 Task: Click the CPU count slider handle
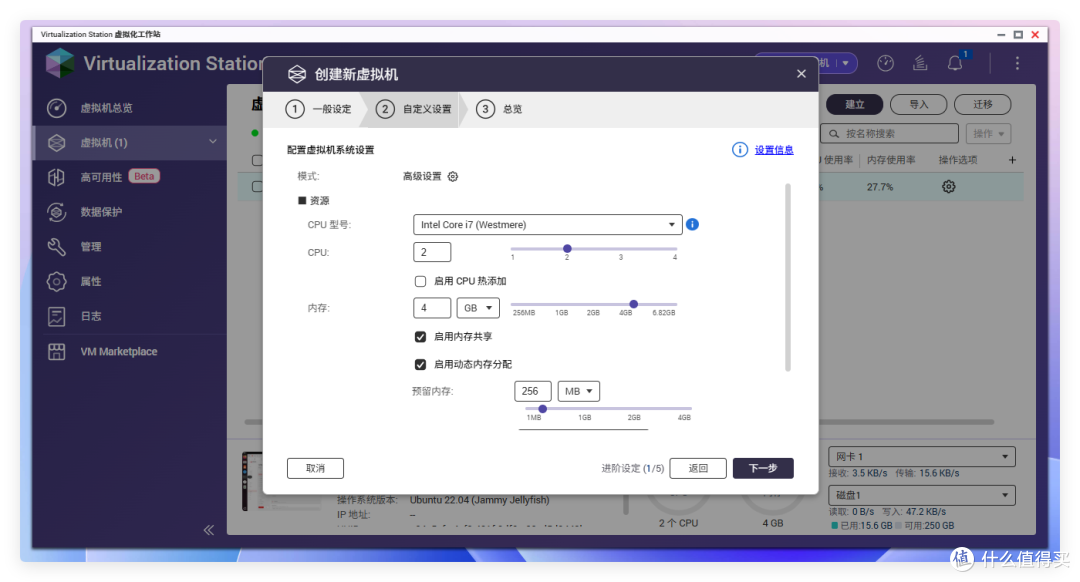567,249
